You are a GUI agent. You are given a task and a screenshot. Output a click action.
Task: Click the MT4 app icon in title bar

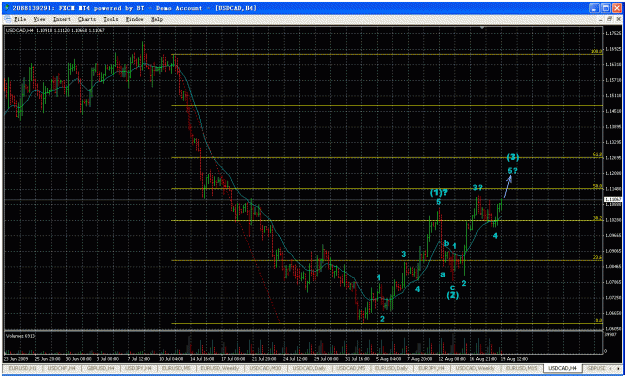7,8
